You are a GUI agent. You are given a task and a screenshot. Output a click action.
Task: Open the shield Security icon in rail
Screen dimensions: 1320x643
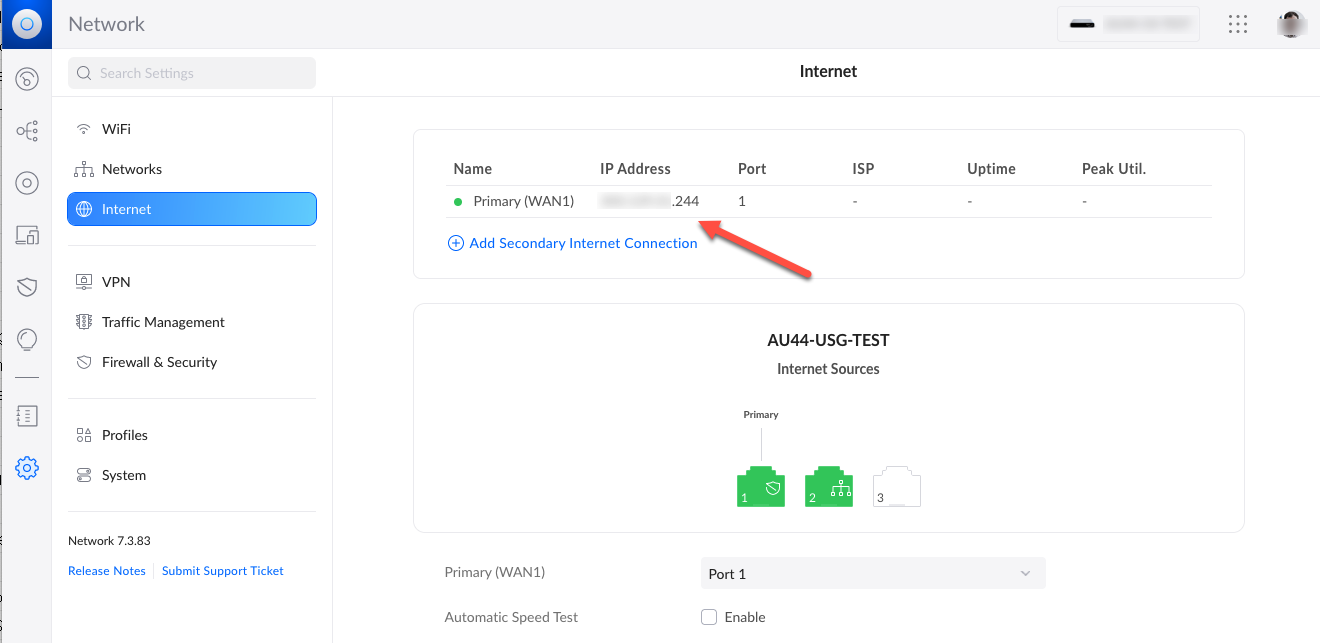(27, 288)
